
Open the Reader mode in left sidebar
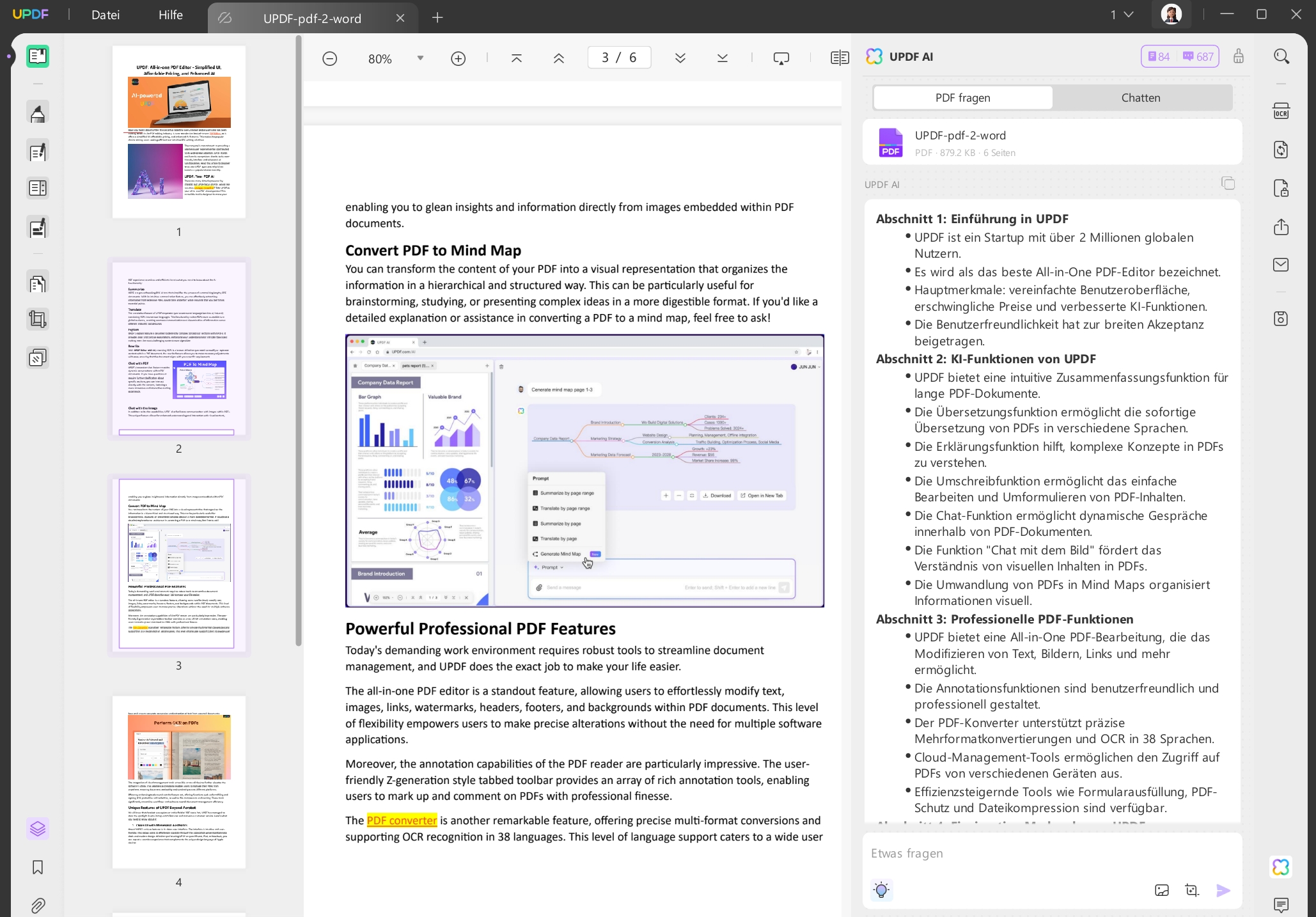click(x=38, y=56)
